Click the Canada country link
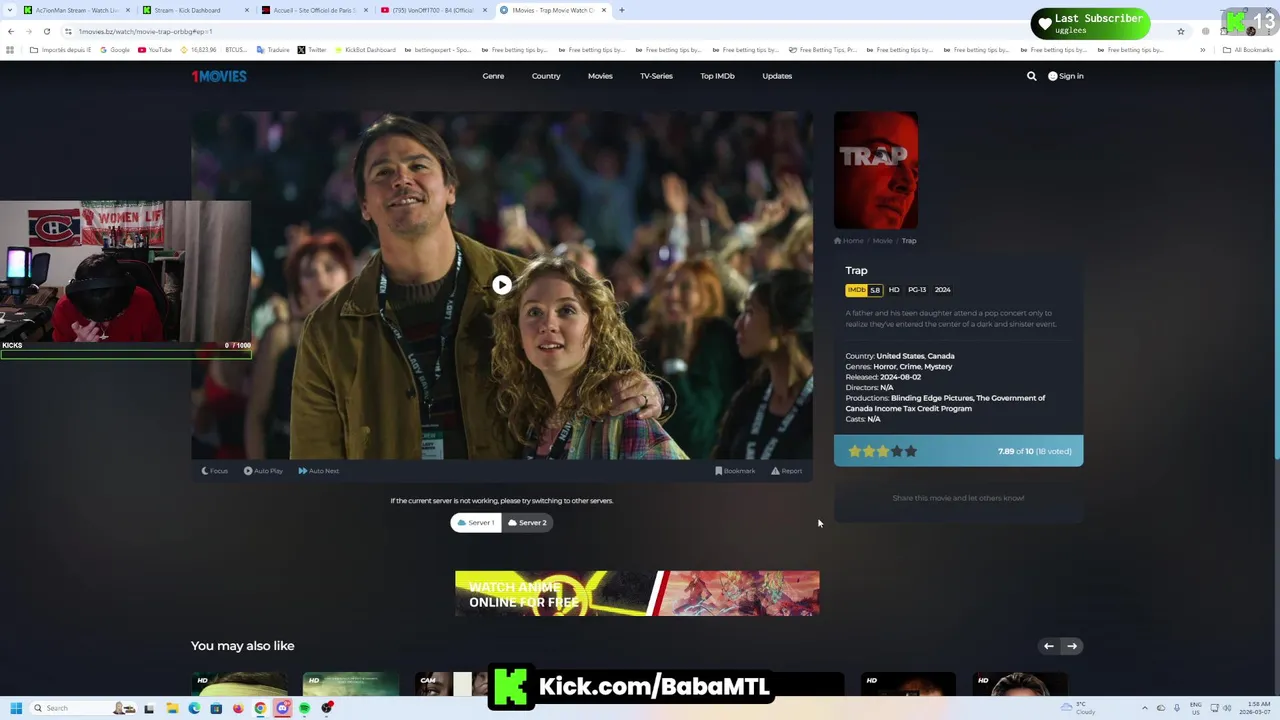 point(941,356)
